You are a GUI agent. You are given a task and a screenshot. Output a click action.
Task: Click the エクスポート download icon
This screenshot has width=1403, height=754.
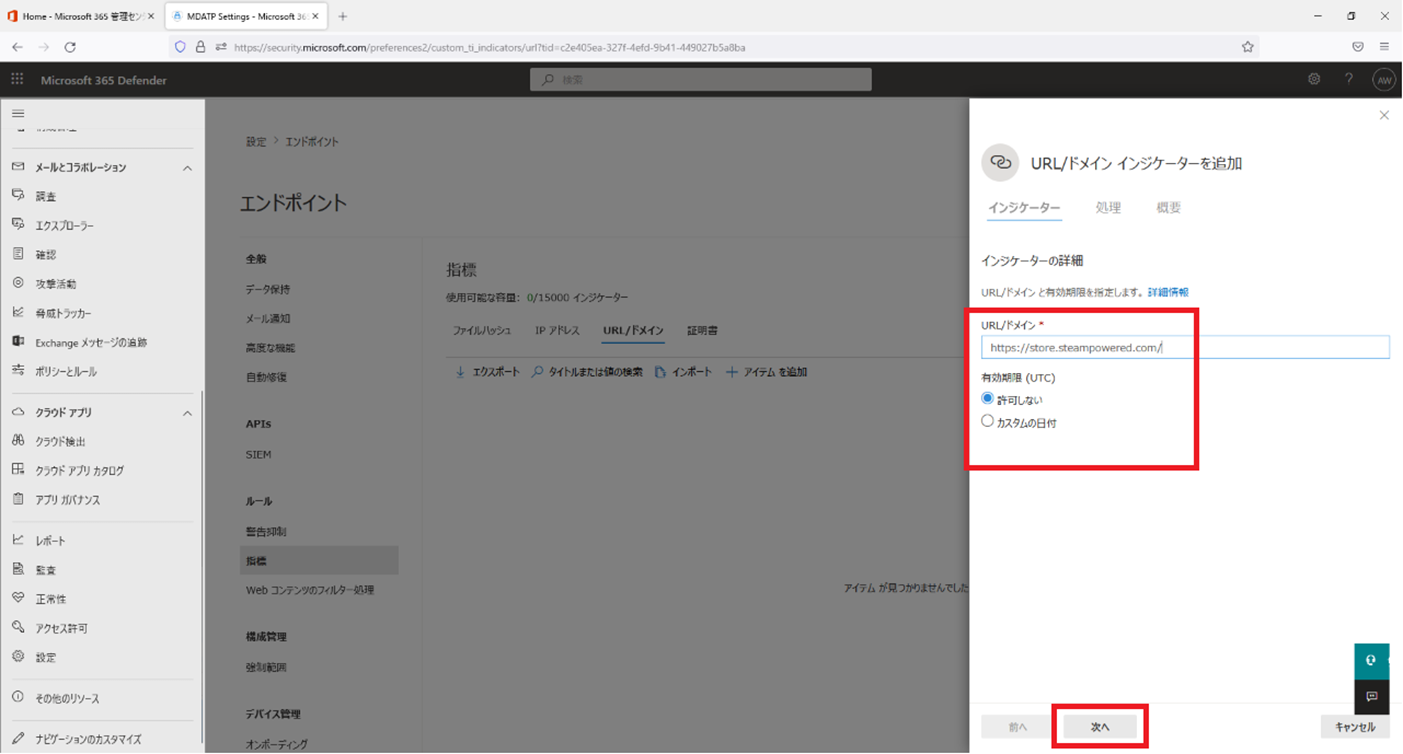[460, 372]
